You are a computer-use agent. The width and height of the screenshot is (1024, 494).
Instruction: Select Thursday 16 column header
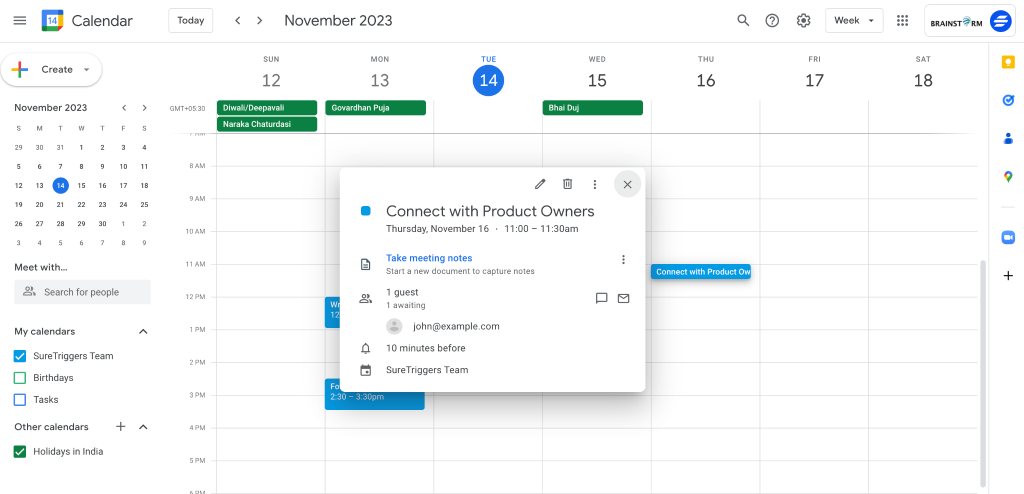(x=706, y=74)
